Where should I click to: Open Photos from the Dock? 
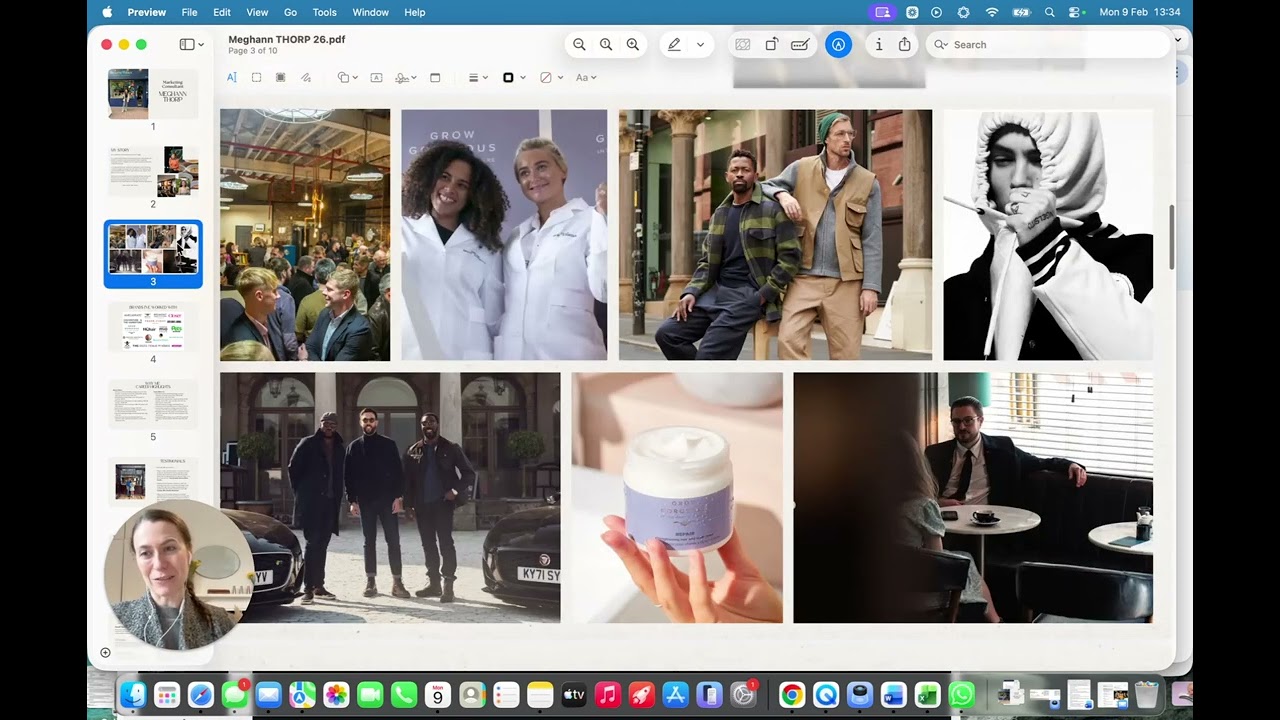click(x=336, y=694)
